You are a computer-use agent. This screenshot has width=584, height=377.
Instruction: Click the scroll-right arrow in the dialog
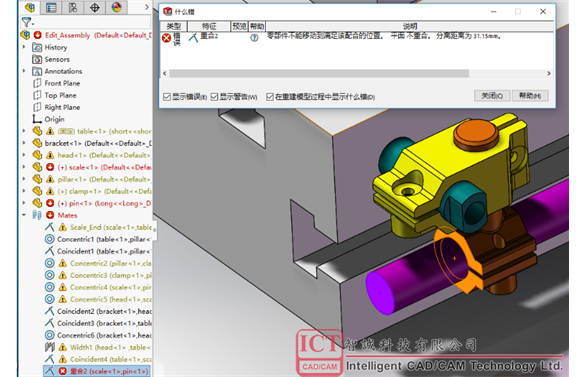[549, 73]
